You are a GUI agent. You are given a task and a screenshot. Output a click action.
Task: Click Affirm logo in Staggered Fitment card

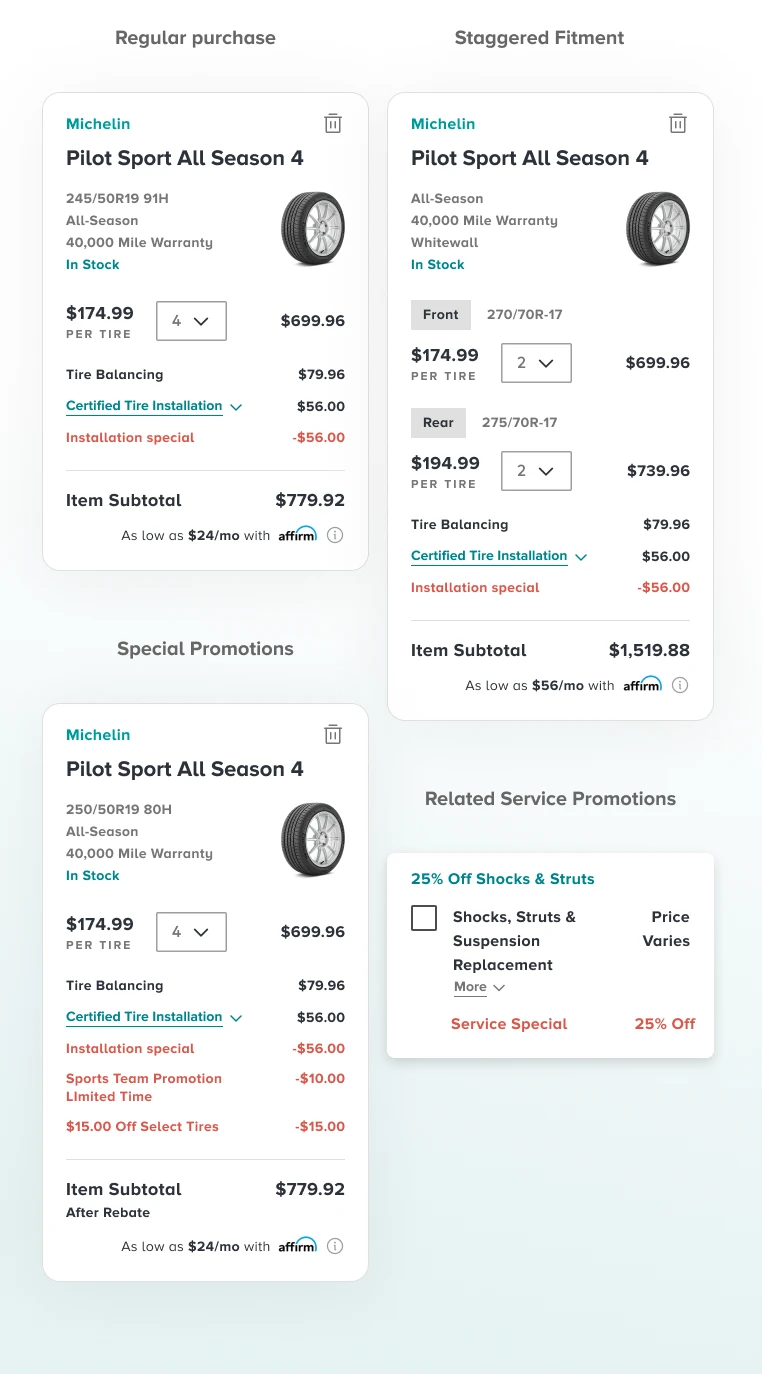tap(642, 685)
